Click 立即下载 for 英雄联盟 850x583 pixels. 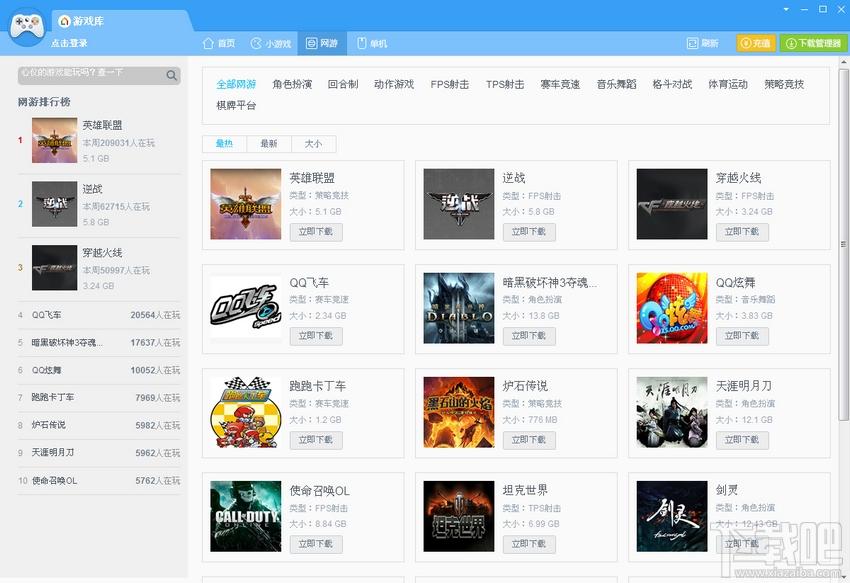pyautogui.click(x=315, y=232)
